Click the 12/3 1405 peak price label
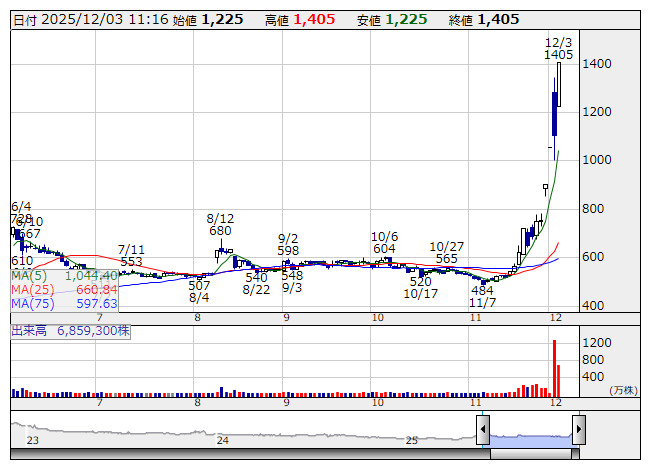 [558, 49]
